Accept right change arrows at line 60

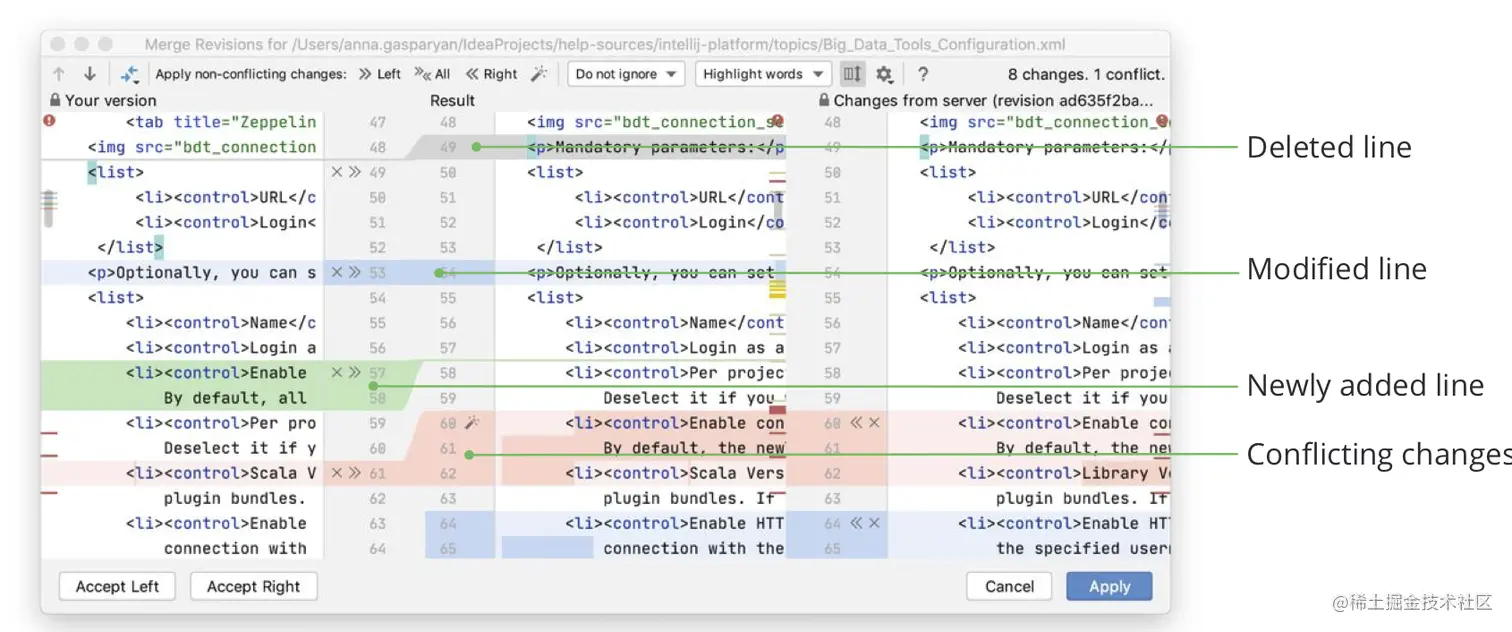(x=856, y=423)
